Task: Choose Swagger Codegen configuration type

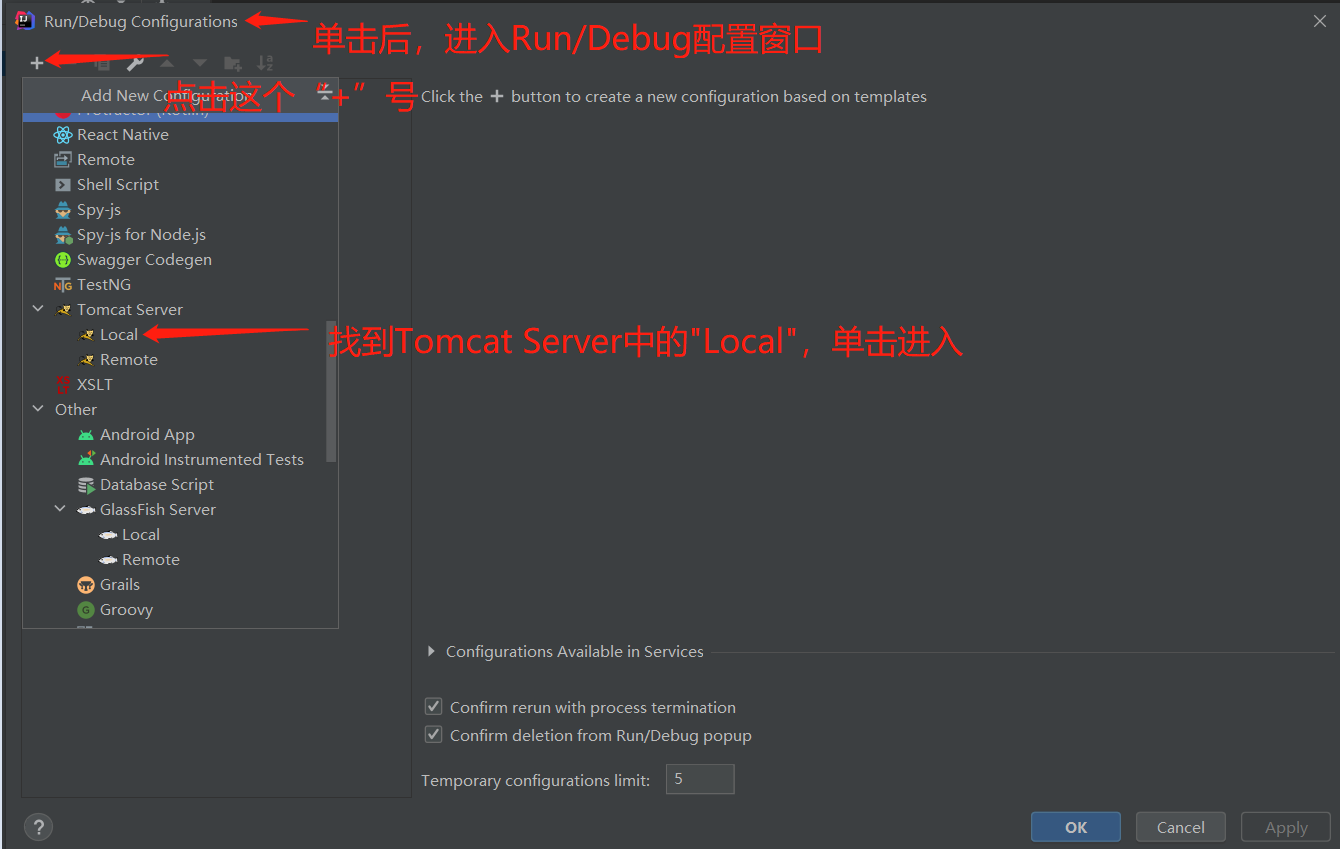Action: click(x=144, y=260)
